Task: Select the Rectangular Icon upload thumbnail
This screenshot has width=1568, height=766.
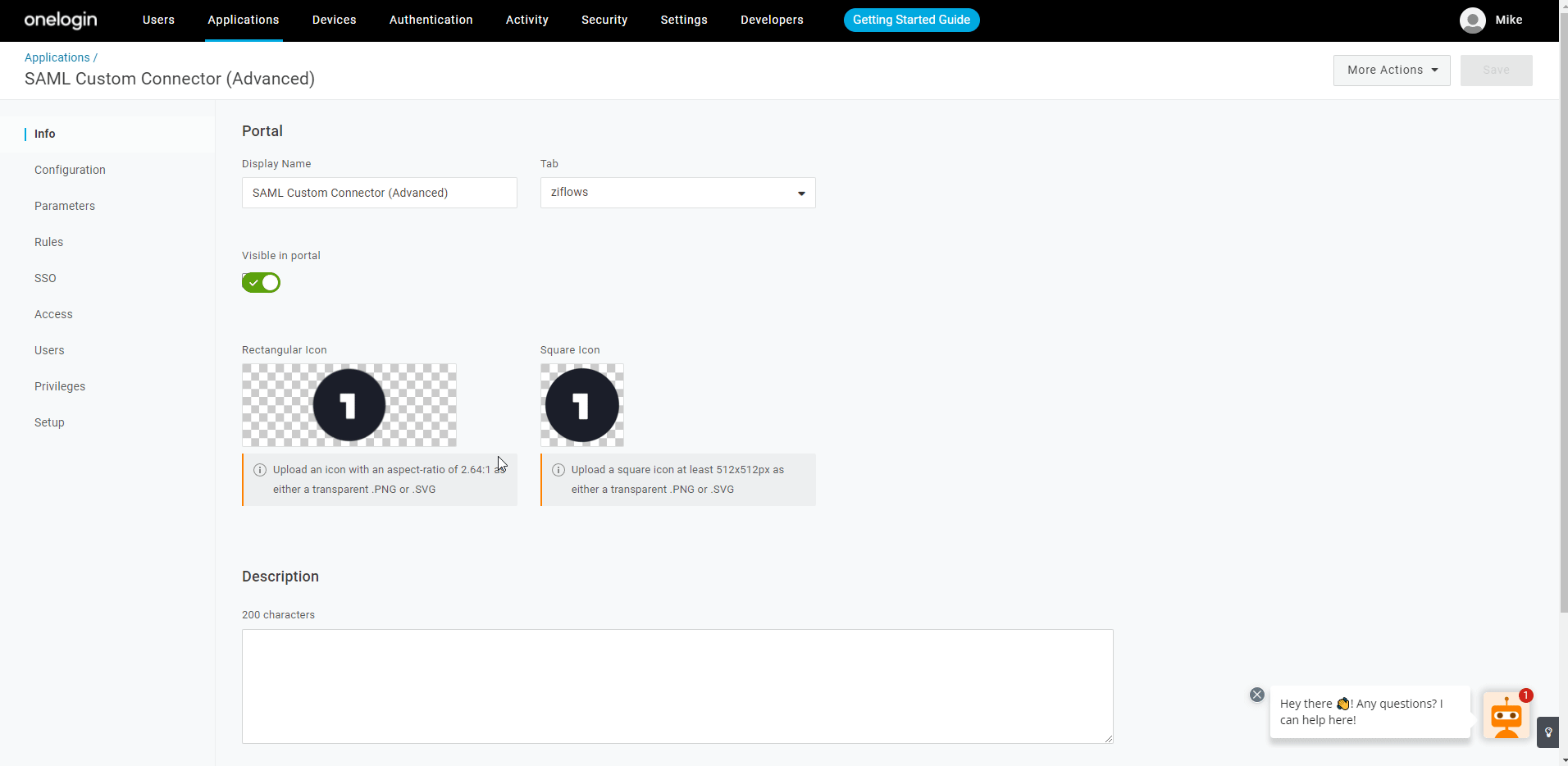Action: pyautogui.click(x=349, y=405)
